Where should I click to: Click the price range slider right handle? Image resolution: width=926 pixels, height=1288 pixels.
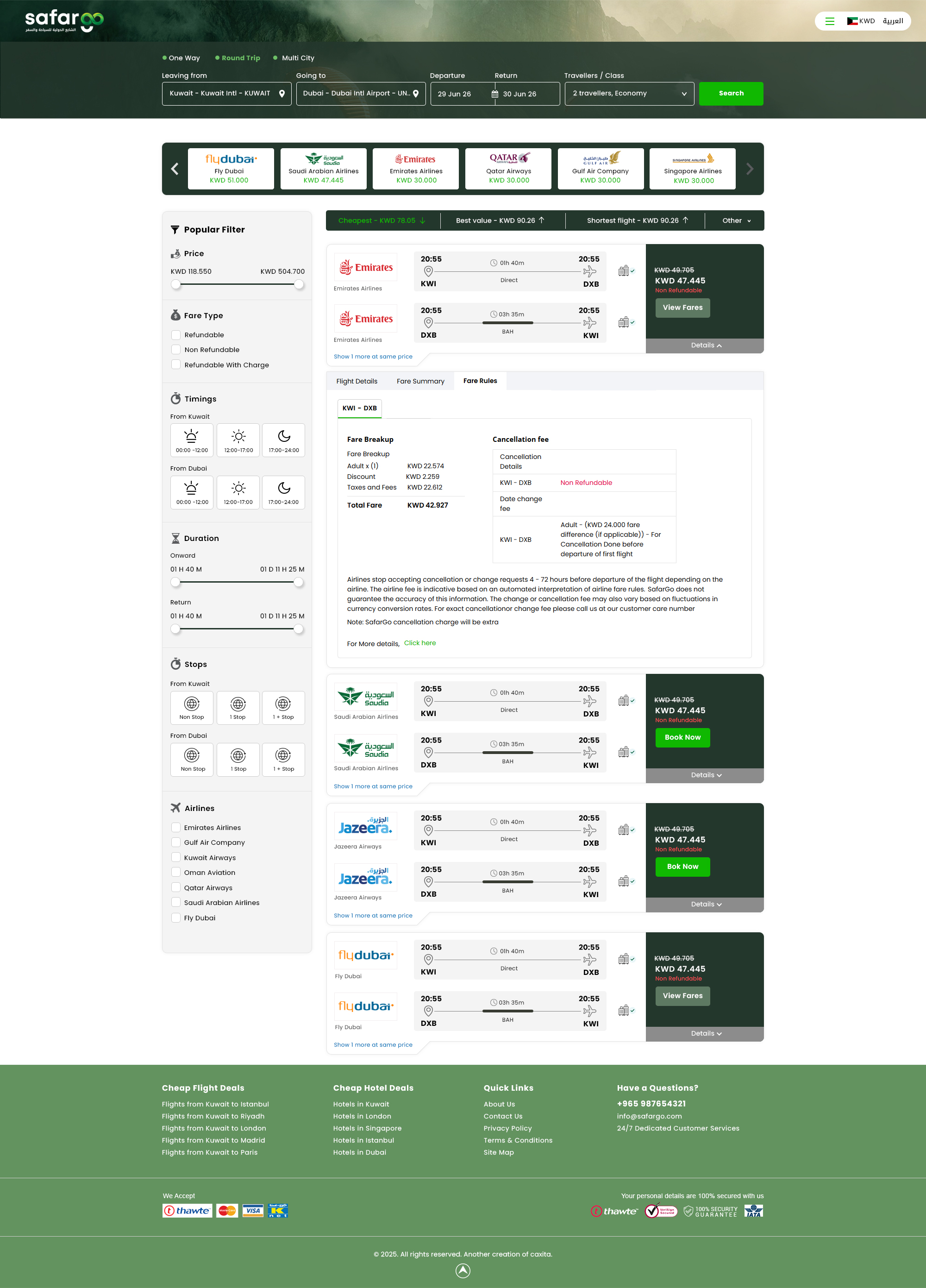point(299,284)
